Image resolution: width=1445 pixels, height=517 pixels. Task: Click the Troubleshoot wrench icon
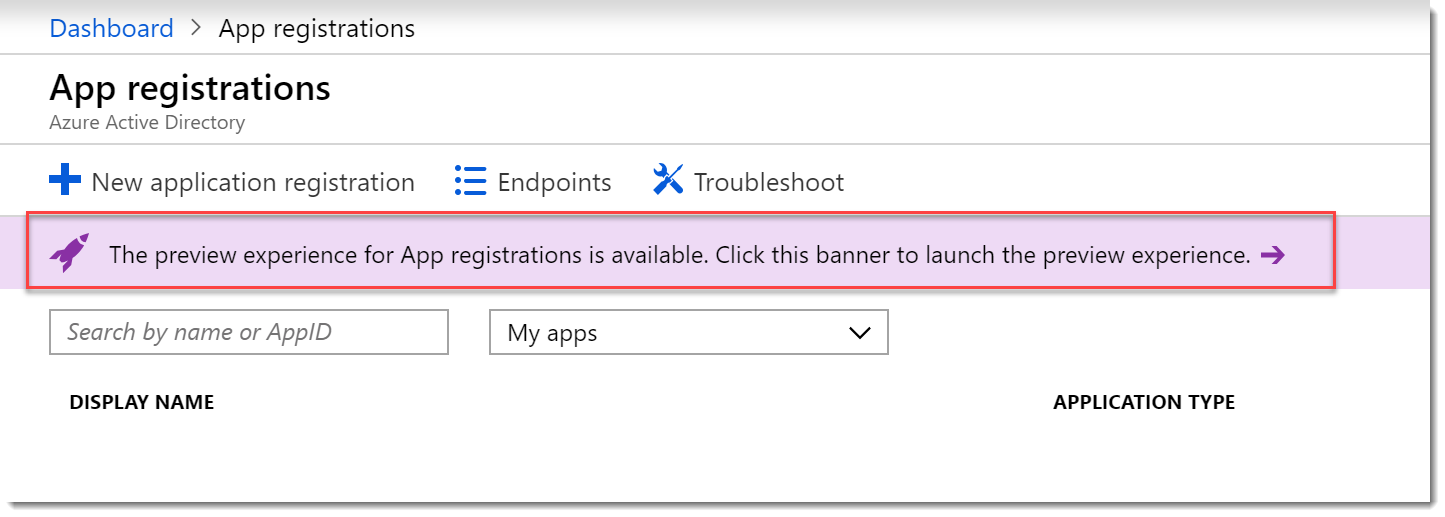(x=667, y=181)
